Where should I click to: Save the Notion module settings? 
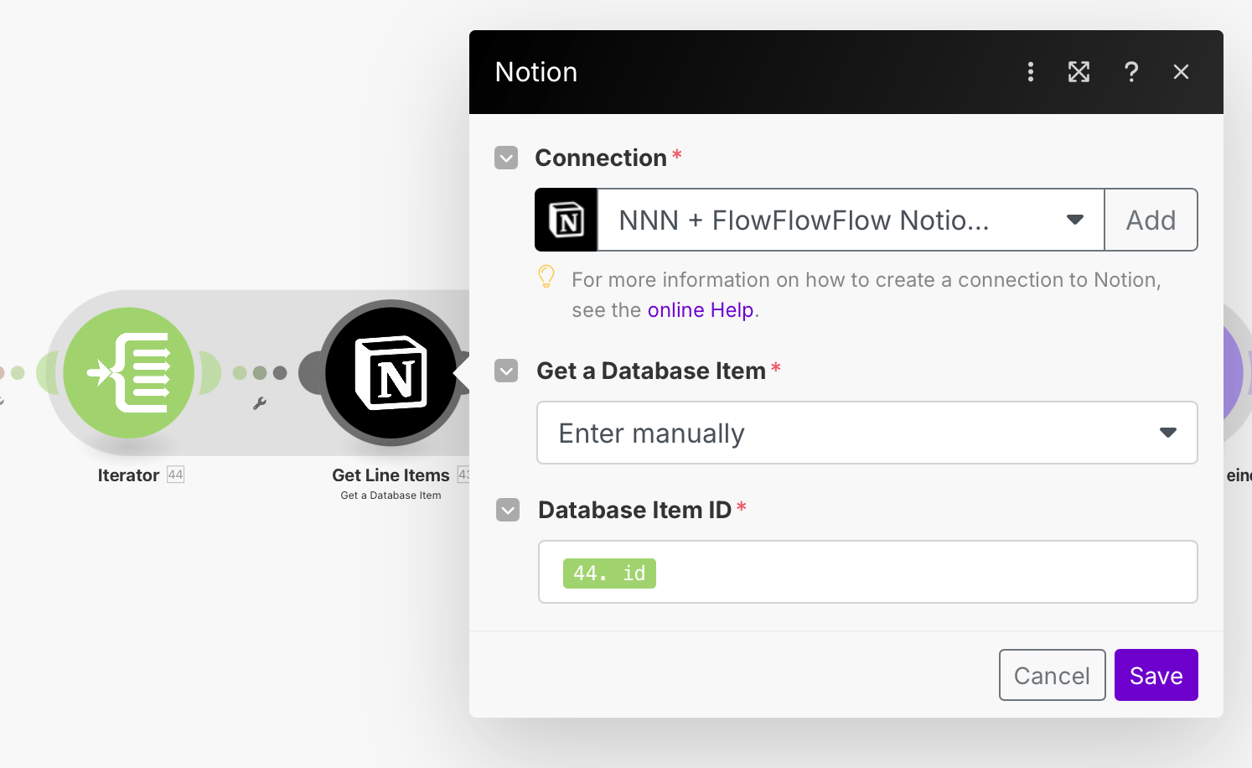1155,675
